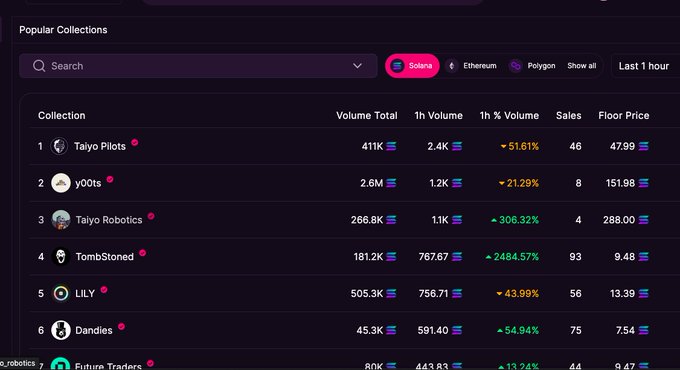
Task: Click the Solana icon beside 2.6M volume
Action: (x=391, y=183)
